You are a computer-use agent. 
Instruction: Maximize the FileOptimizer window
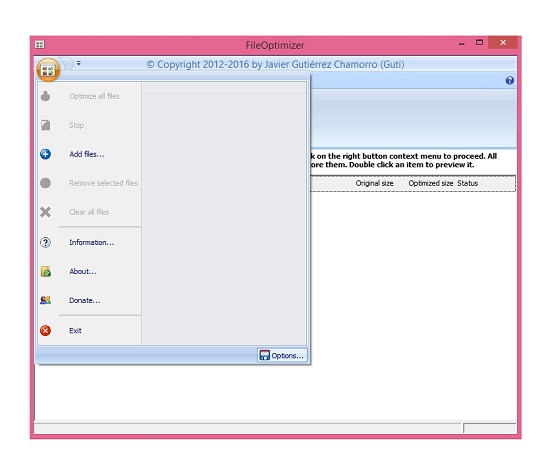479,43
